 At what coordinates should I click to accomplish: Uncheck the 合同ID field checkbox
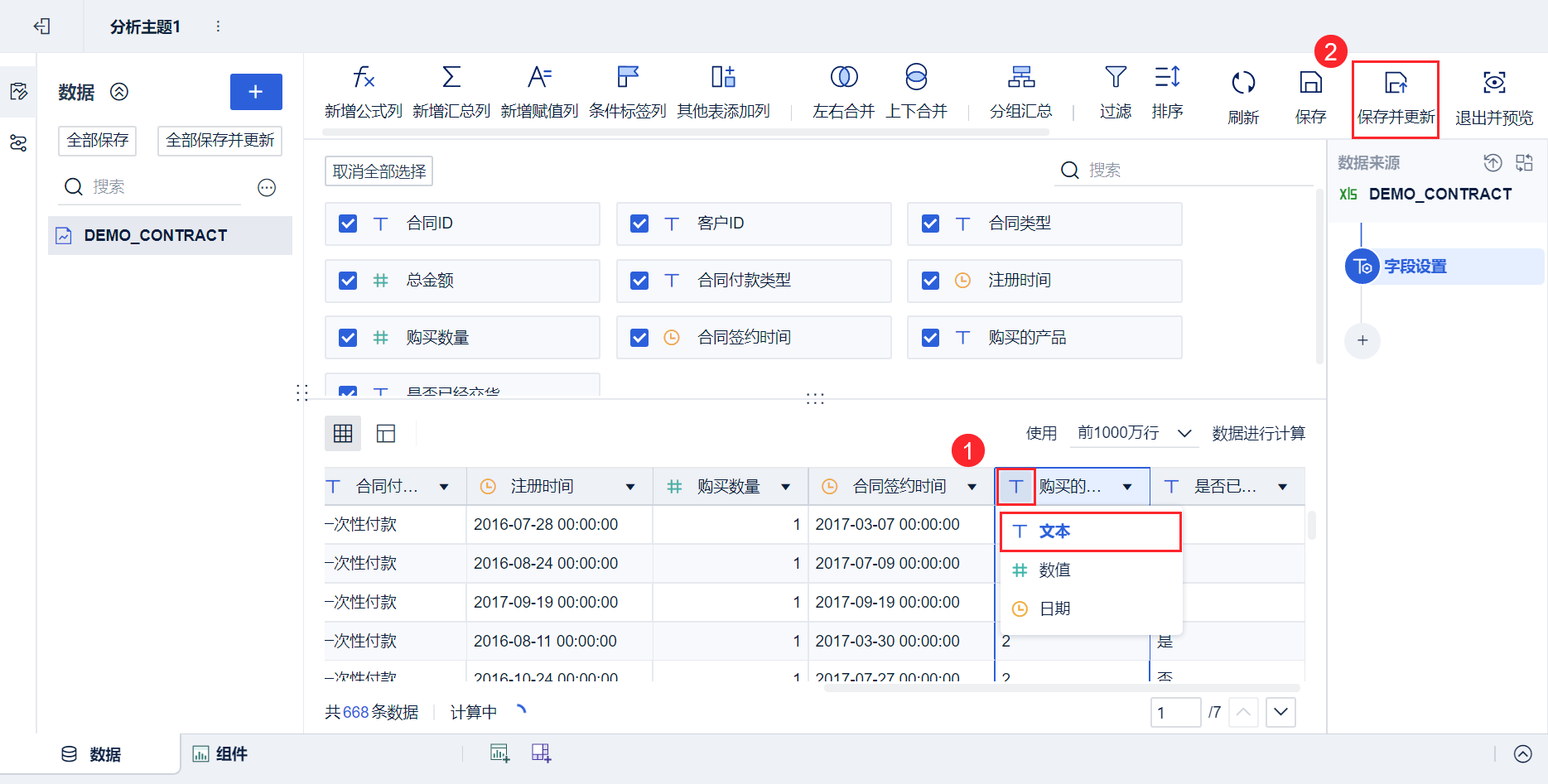[348, 224]
